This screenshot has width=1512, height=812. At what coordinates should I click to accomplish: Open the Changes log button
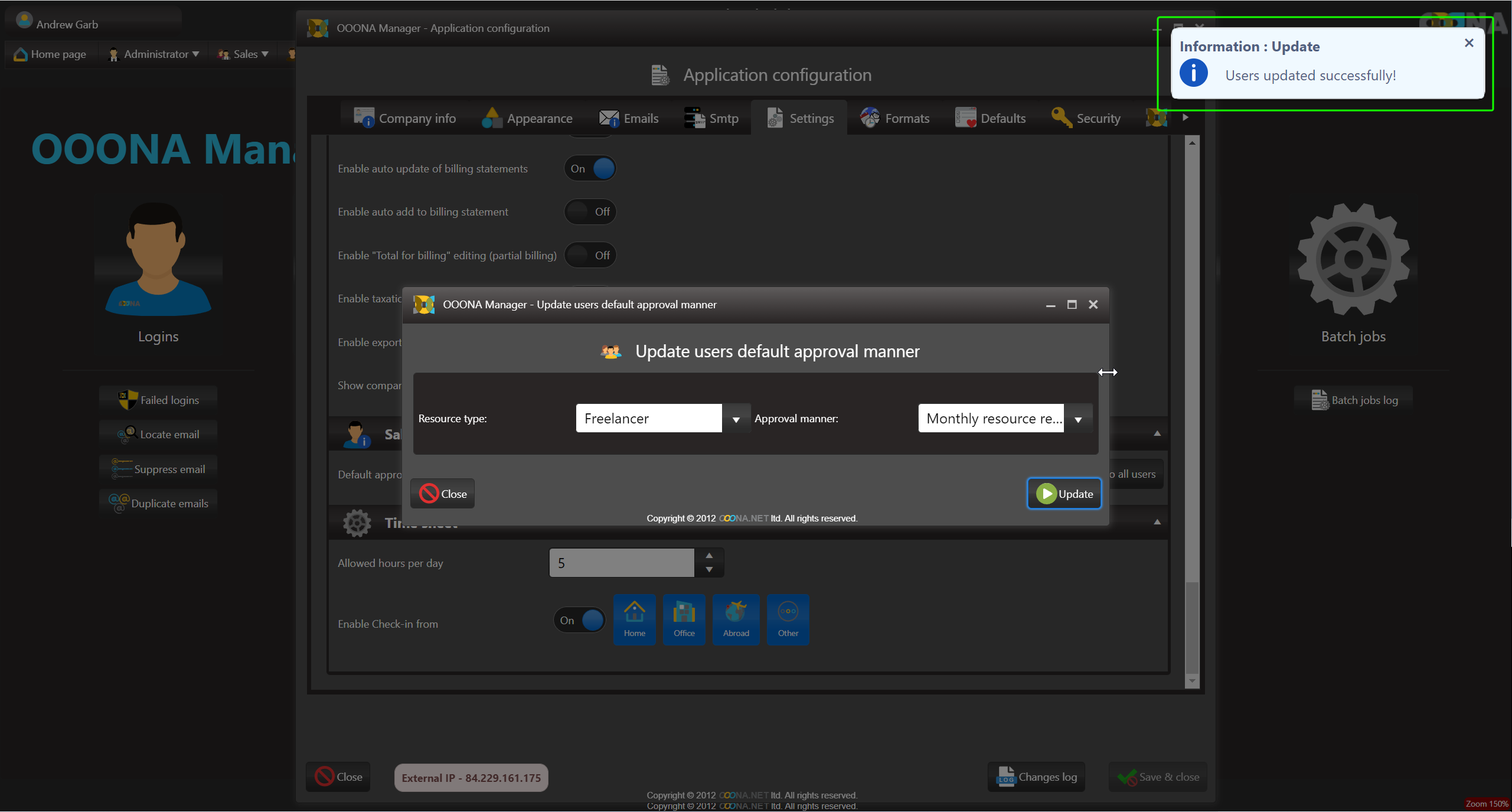pos(1036,777)
